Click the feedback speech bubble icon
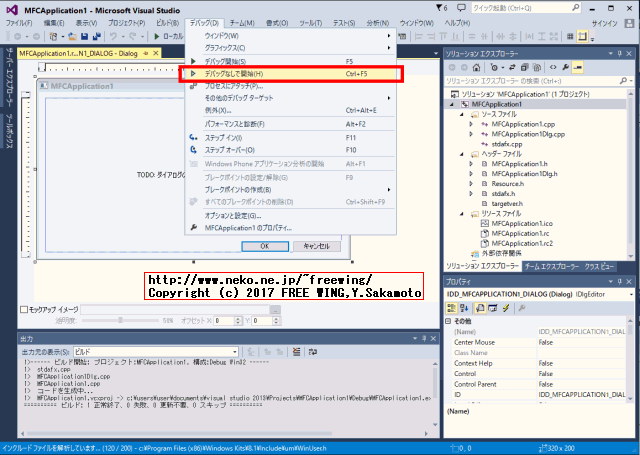Image resolution: width=640 pixels, height=455 pixels. 461,8
